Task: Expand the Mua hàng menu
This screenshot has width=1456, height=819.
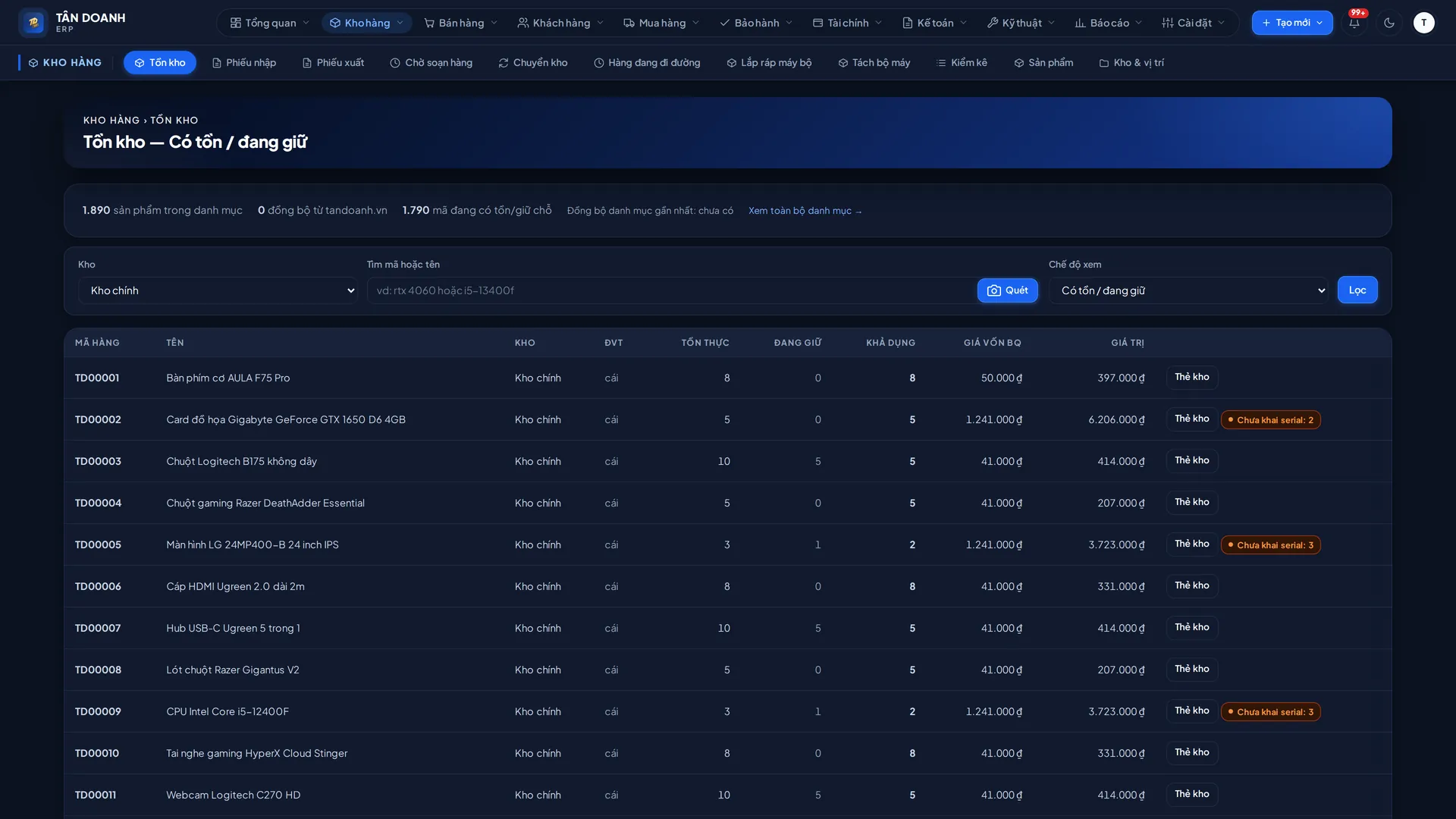Action: coord(661,23)
